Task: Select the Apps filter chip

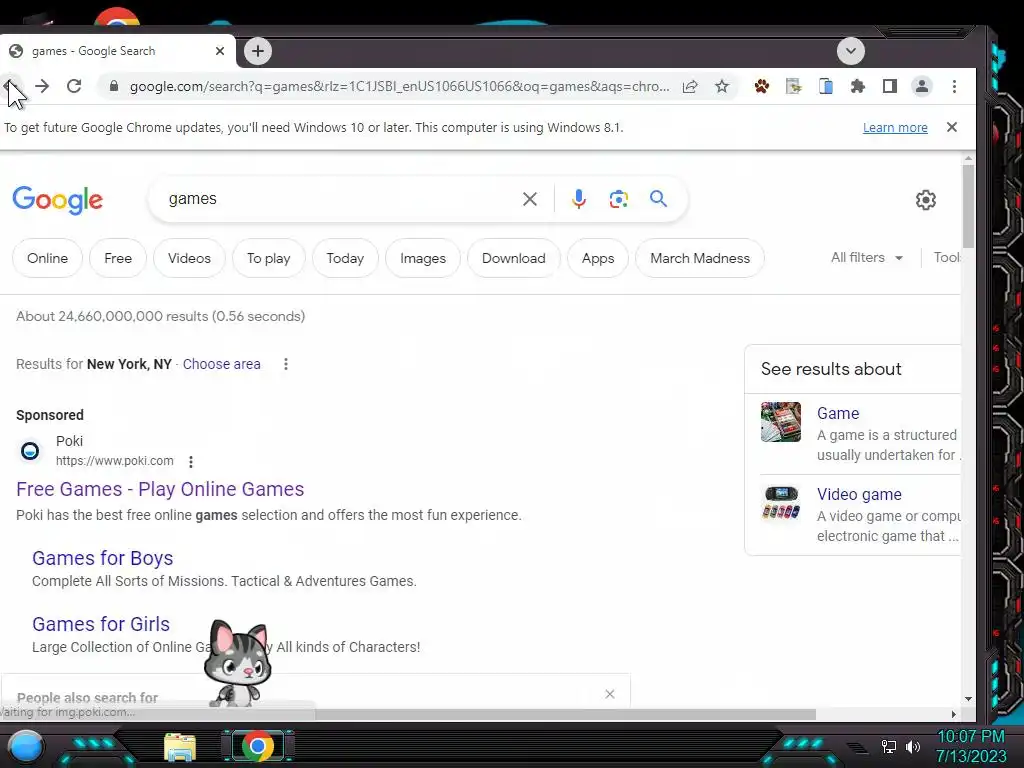Action: point(598,258)
